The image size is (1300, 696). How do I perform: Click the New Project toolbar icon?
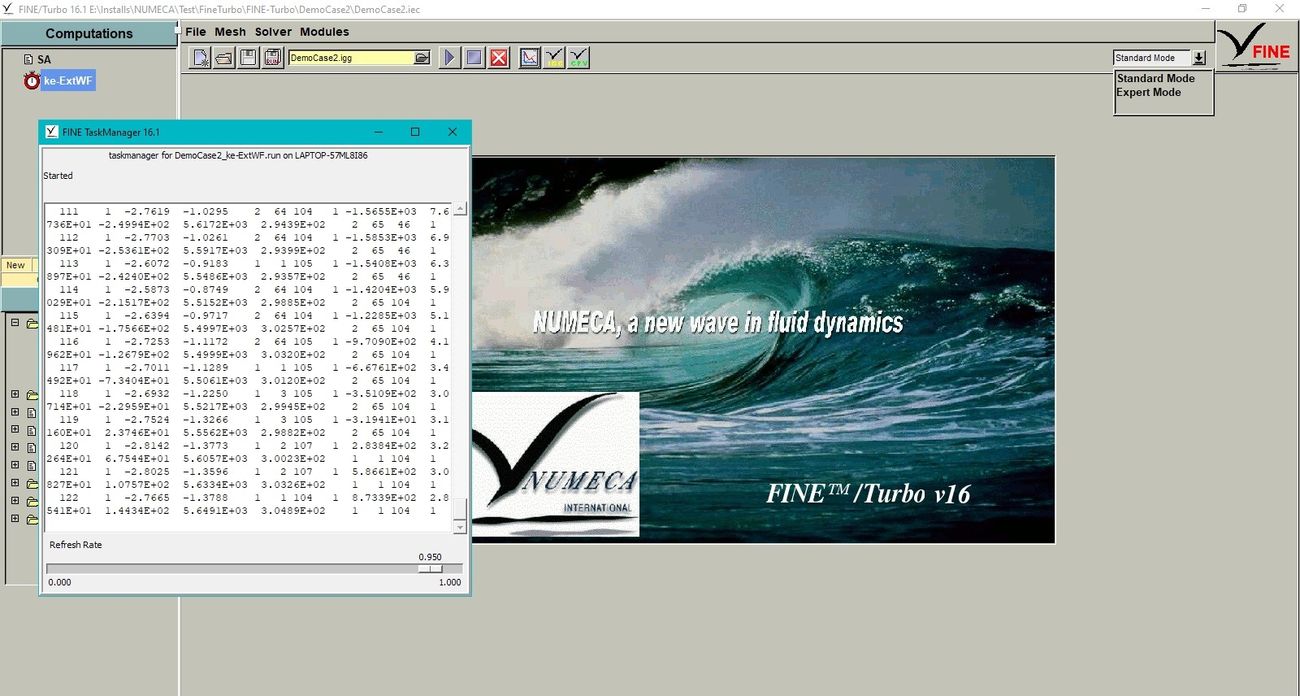click(201, 58)
